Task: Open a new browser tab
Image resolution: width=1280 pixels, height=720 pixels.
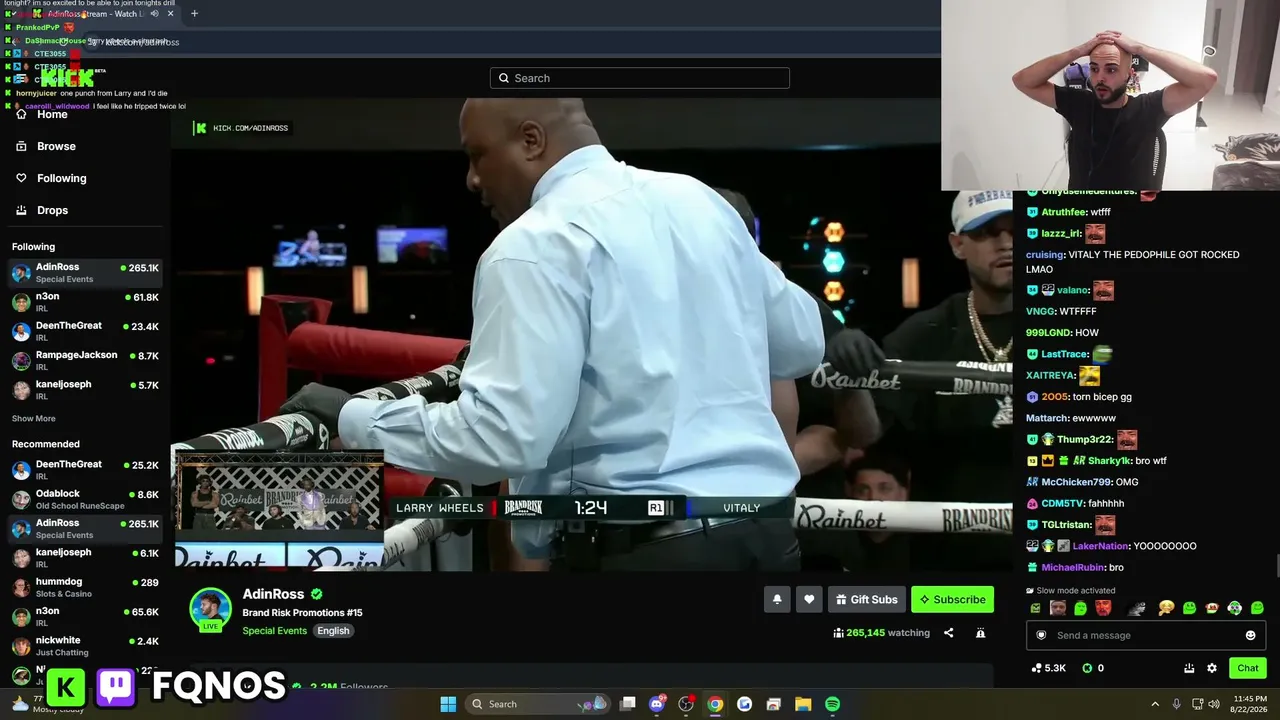Action: pyautogui.click(x=194, y=14)
